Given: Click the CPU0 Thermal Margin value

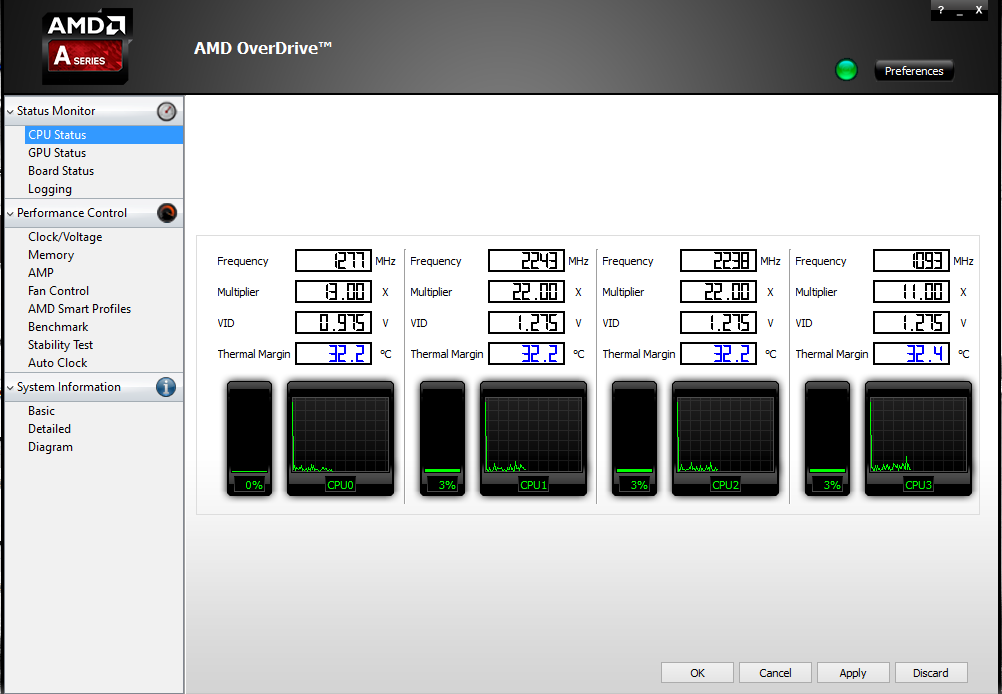Looking at the screenshot, I should click(x=334, y=353).
